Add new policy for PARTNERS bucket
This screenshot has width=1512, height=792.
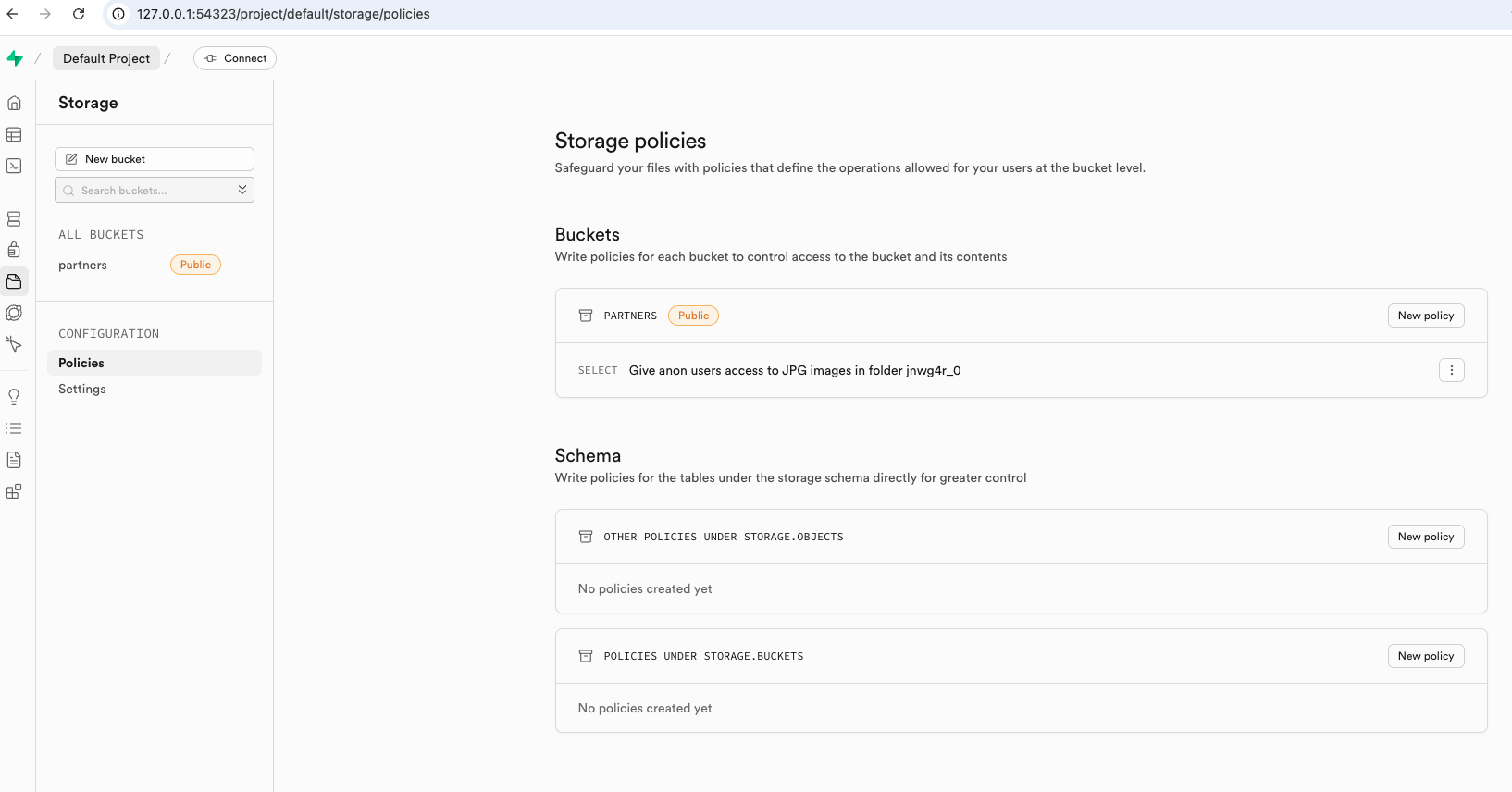[x=1425, y=316]
